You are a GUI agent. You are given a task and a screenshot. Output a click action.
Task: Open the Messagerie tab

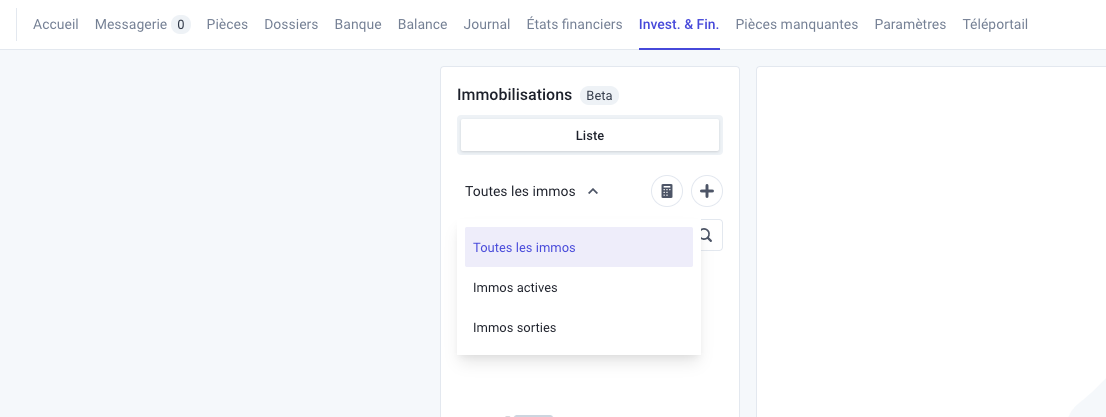click(131, 25)
